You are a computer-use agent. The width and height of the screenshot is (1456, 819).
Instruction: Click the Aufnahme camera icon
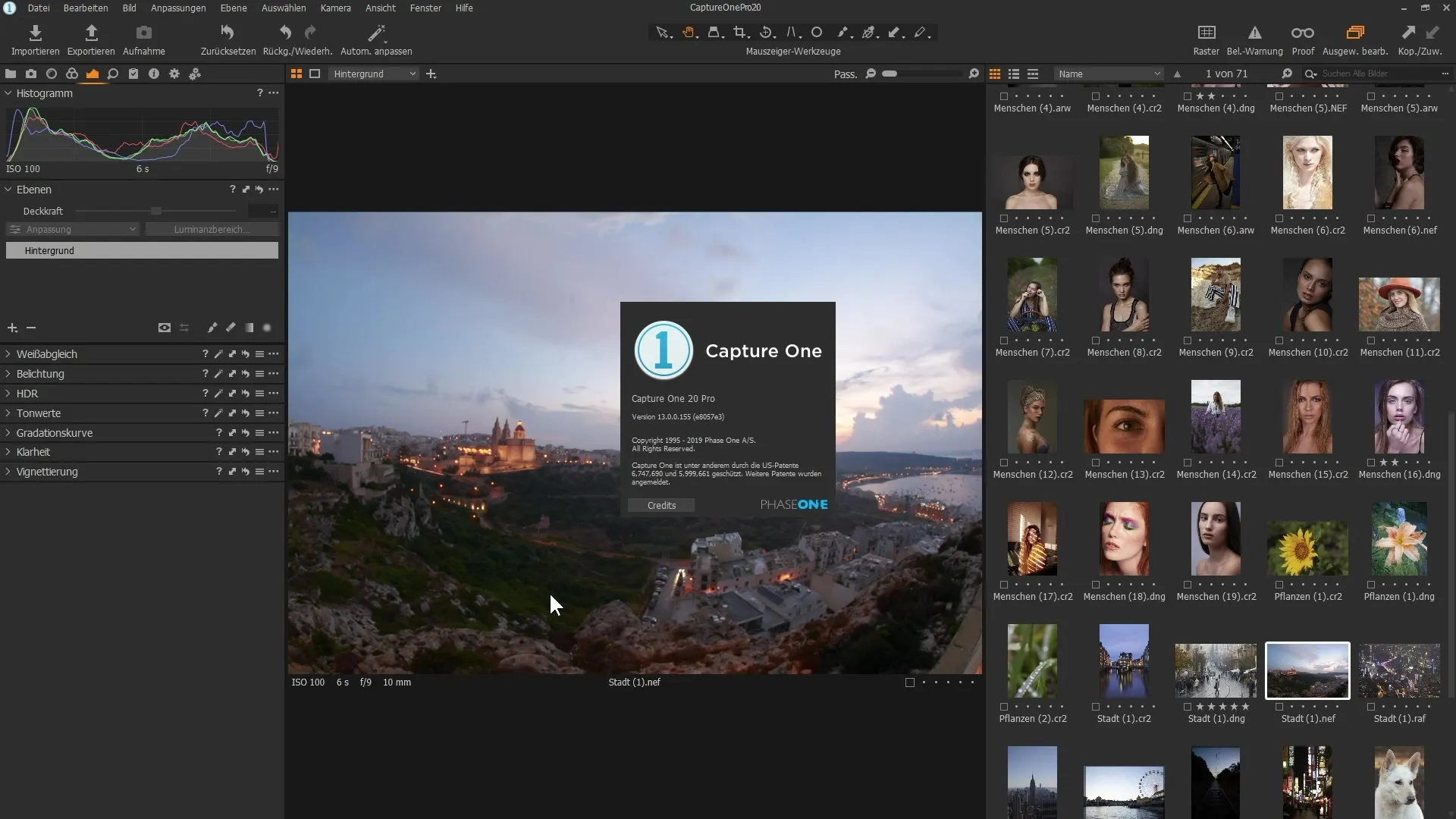pos(144,33)
